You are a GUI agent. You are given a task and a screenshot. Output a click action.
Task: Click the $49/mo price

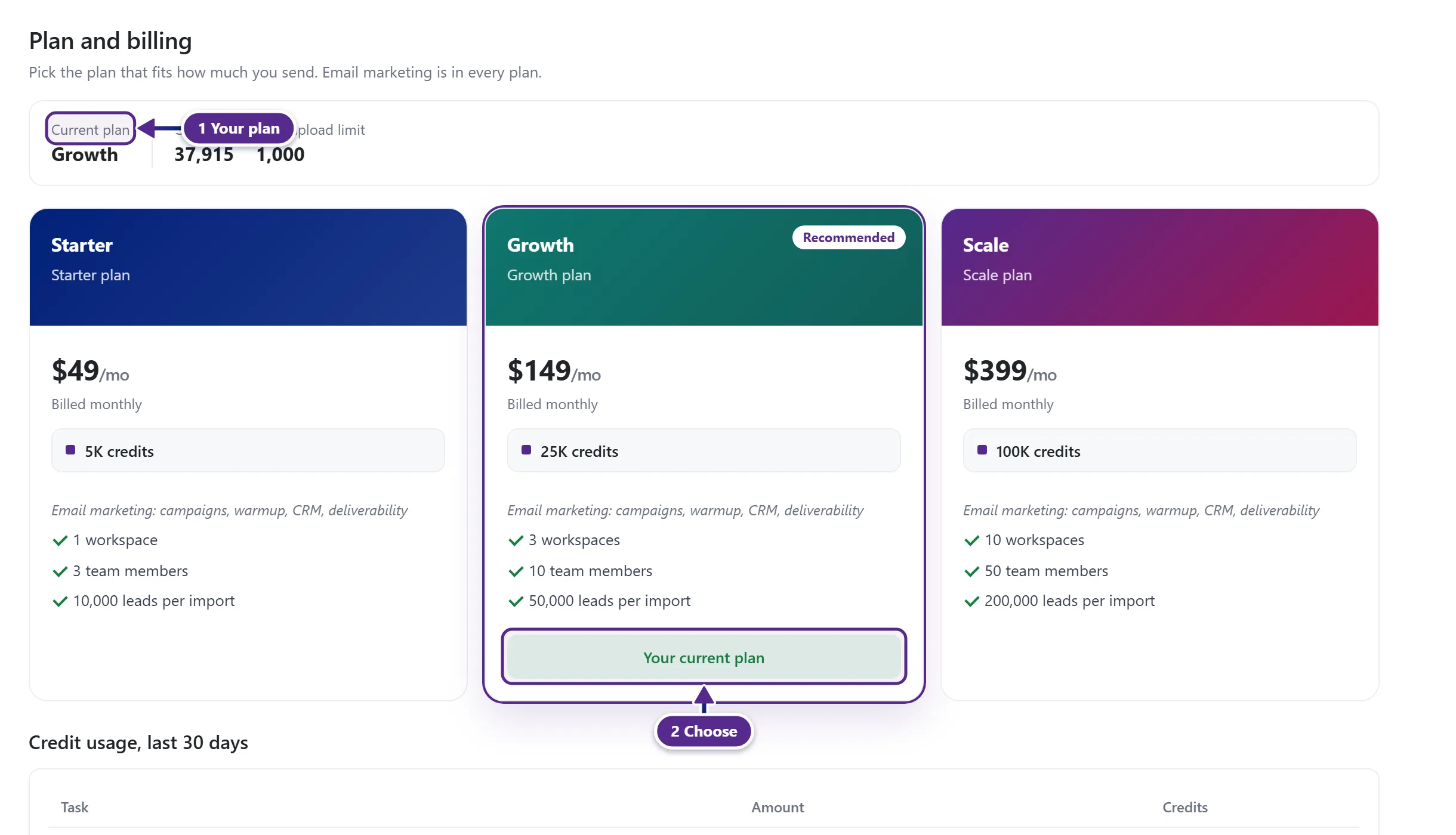click(x=90, y=370)
